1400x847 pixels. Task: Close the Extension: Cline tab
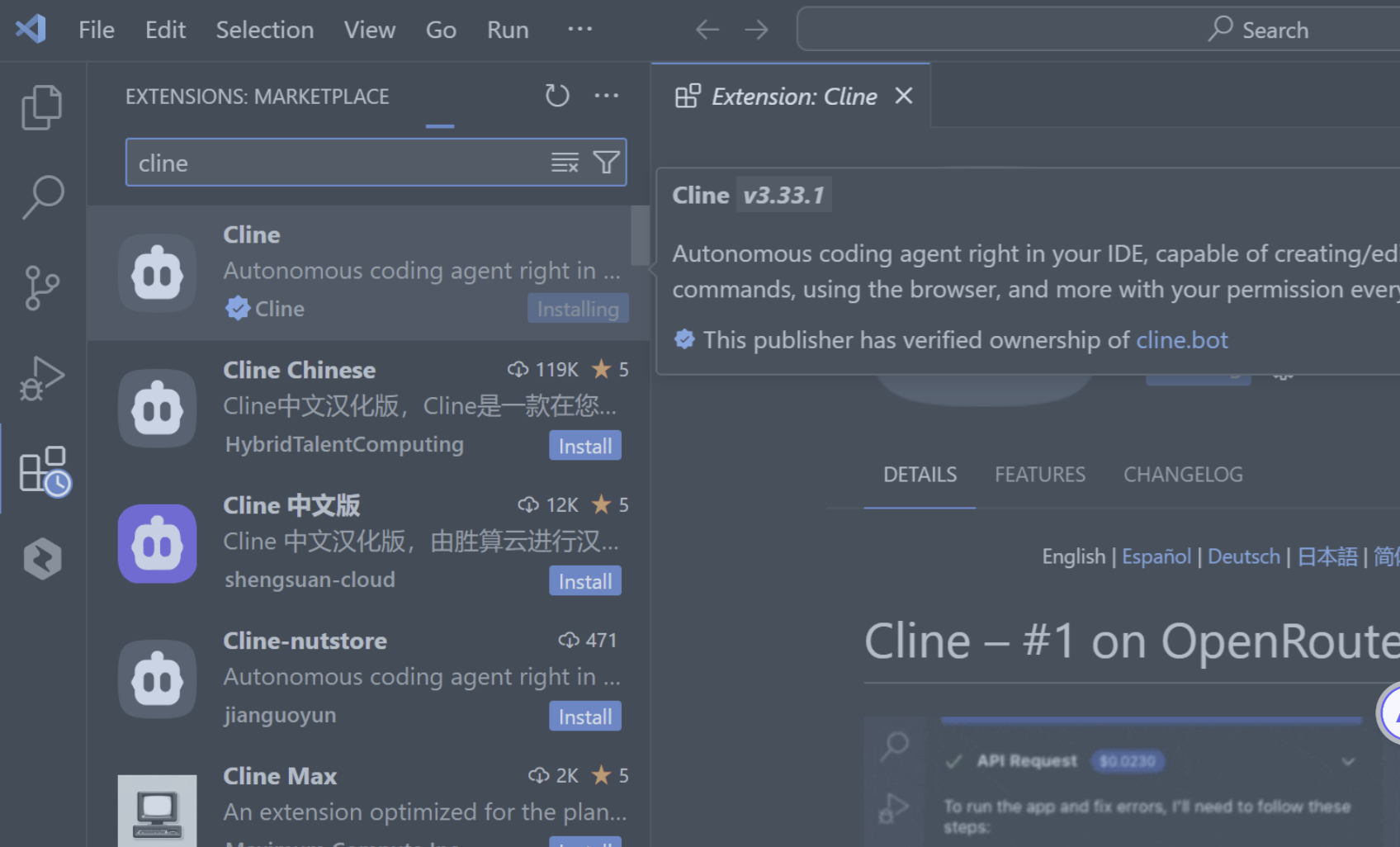pos(904,96)
